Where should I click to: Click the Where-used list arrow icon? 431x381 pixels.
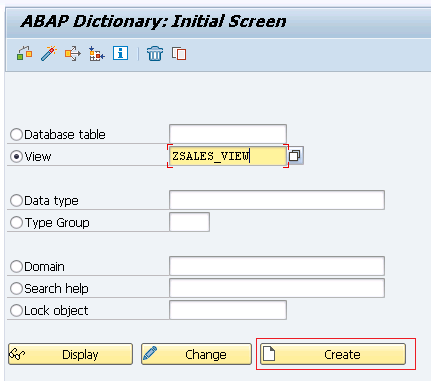click(x=73, y=53)
